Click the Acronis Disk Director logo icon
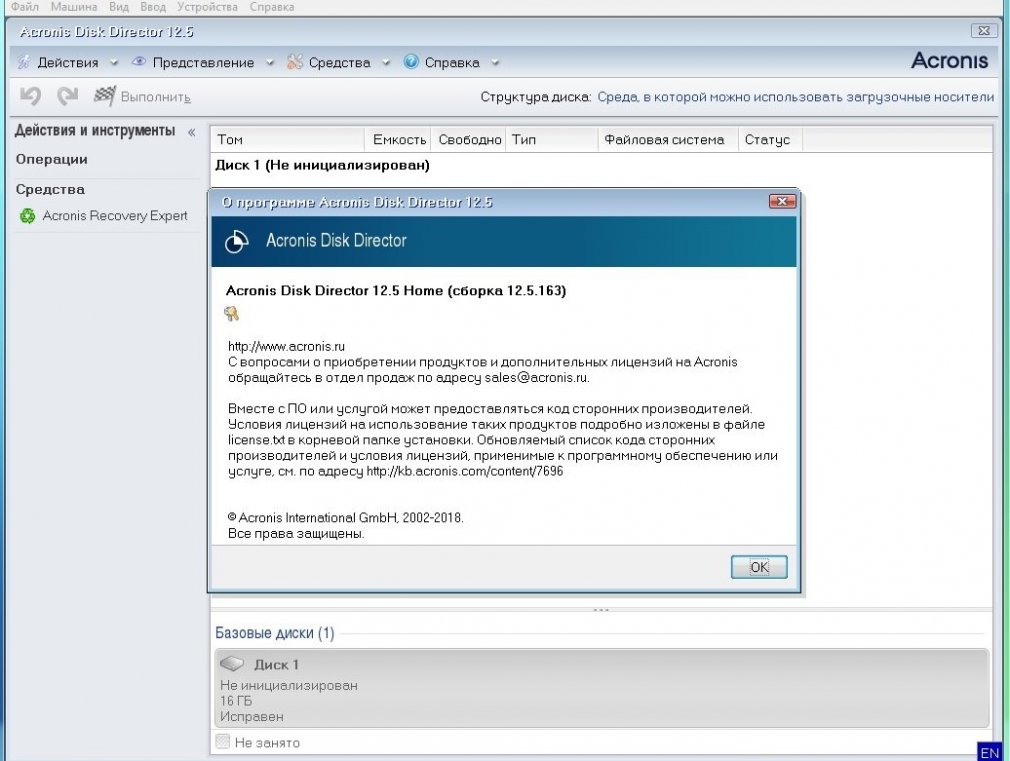Screen dimensions: 1010x761 (236, 241)
